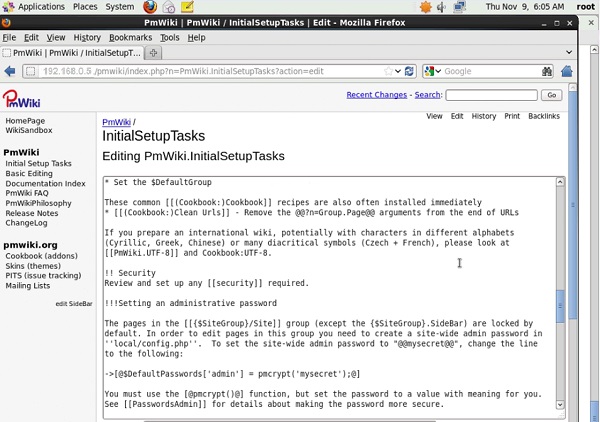Click textarea scrollbar up arrow
The width and height of the screenshot is (600, 422).
(x=560, y=182)
